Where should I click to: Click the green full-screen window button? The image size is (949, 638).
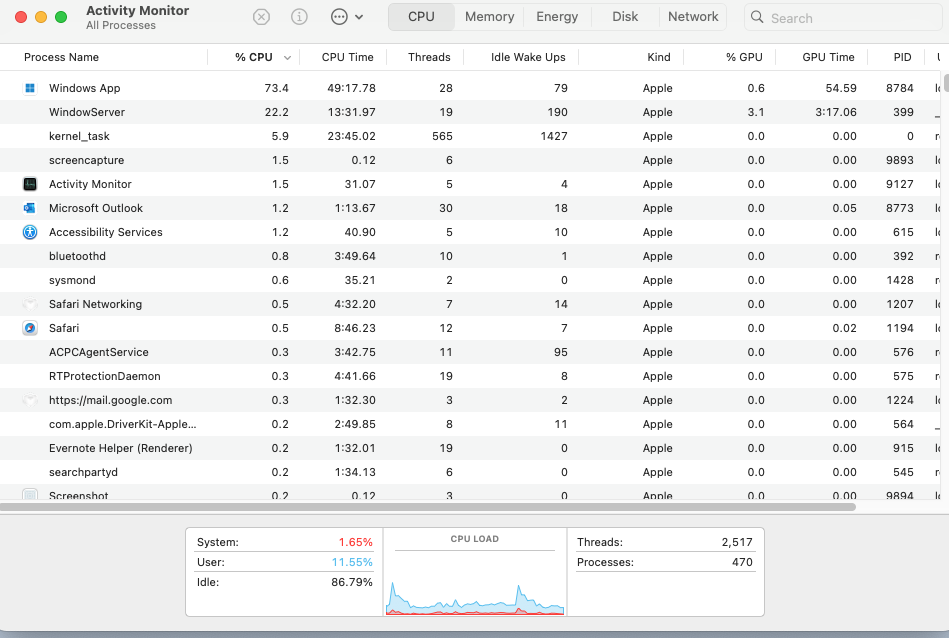(x=61, y=17)
